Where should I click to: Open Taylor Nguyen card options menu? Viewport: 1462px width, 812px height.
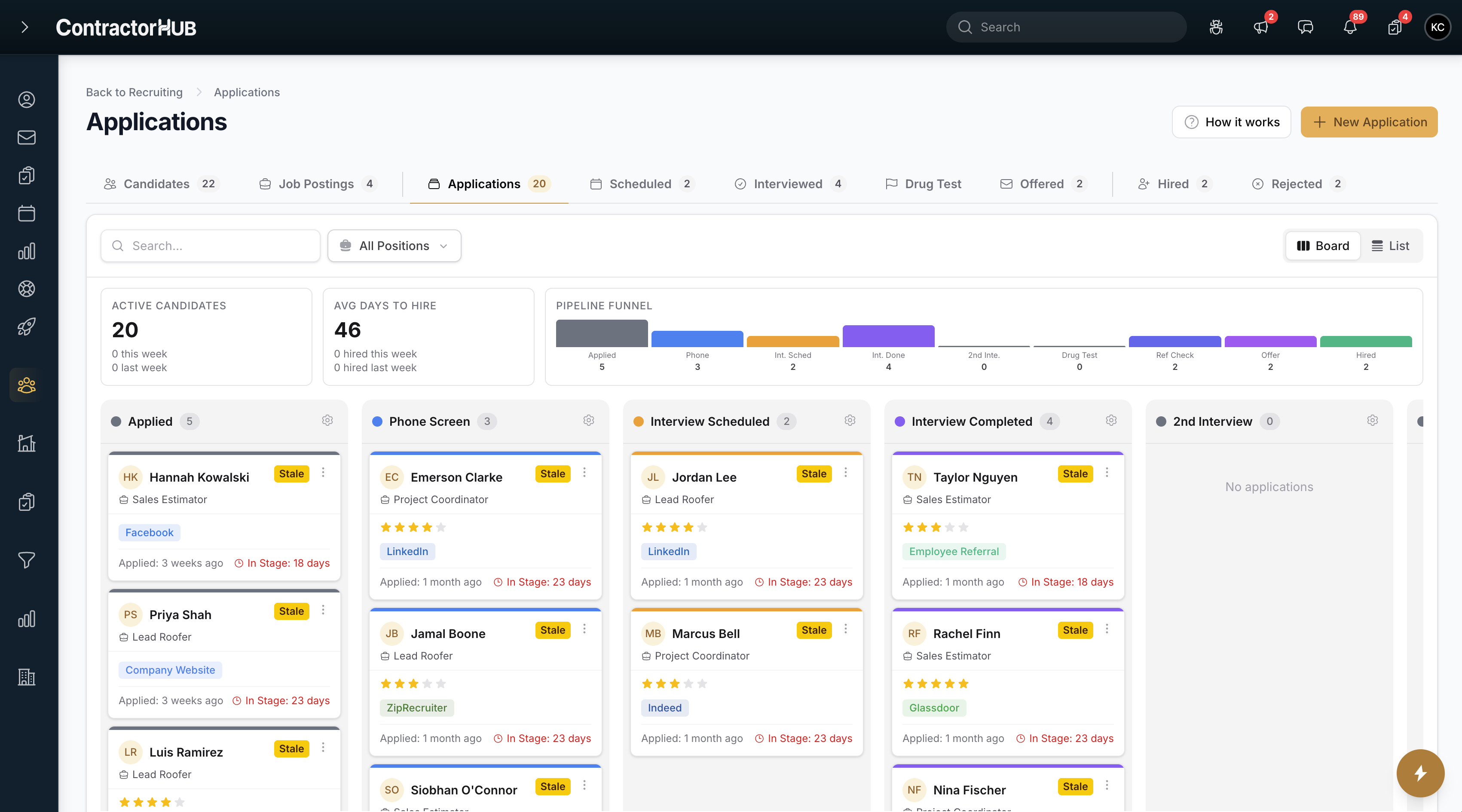(1107, 473)
